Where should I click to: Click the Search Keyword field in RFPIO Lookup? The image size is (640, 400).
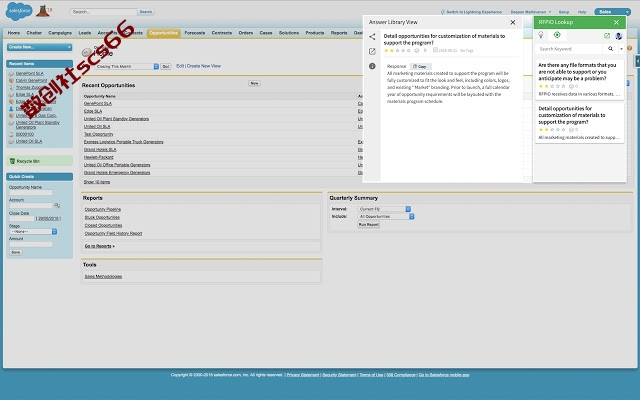point(569,49)
